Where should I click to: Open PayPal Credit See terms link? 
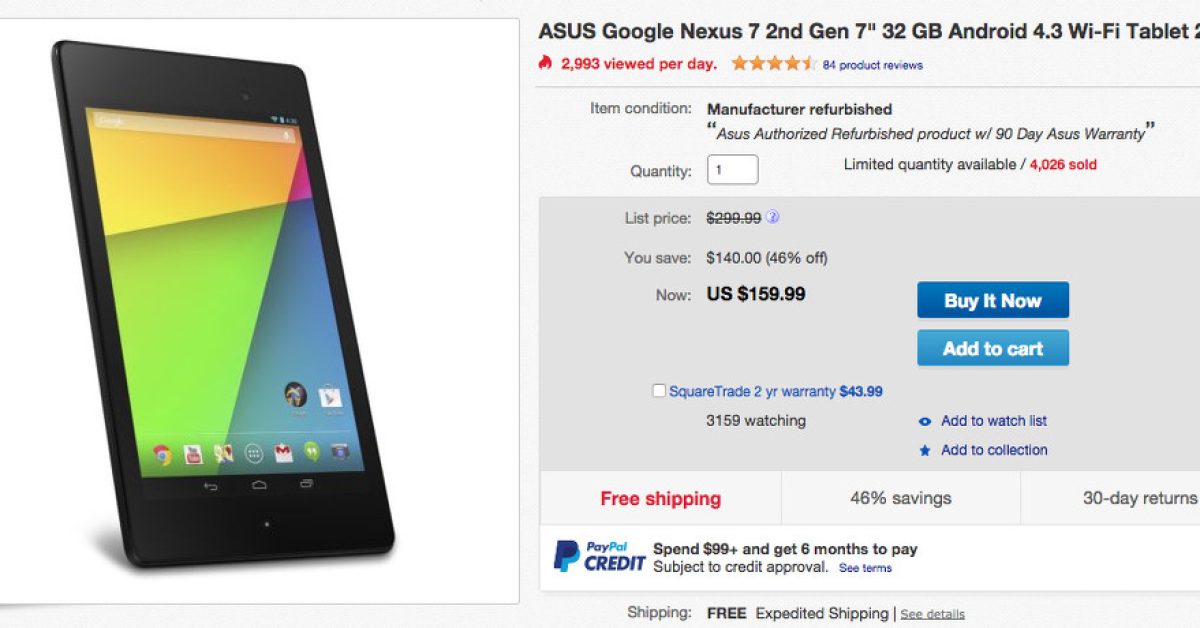[x=865, y=568]
